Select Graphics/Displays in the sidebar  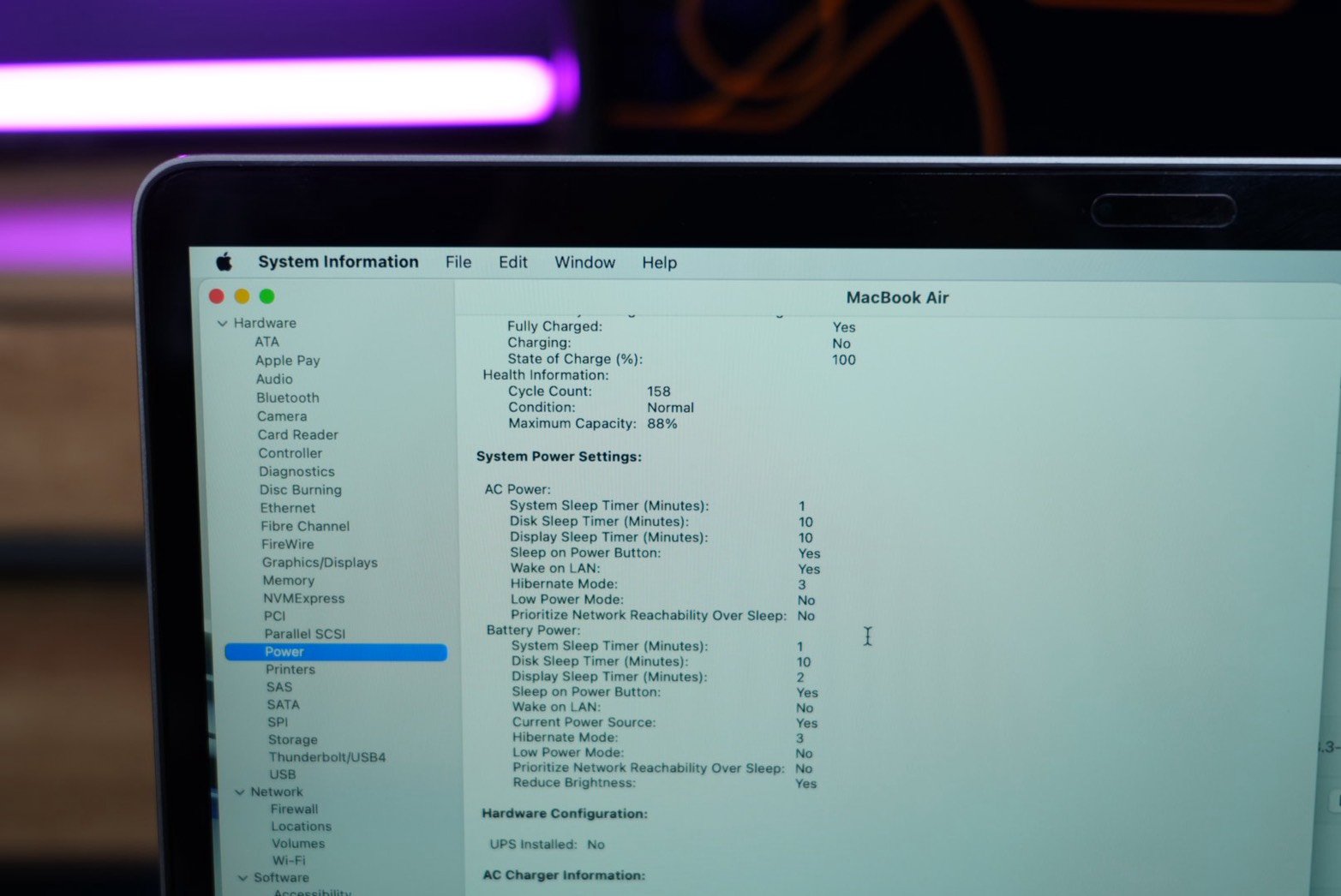pos(320,562)
